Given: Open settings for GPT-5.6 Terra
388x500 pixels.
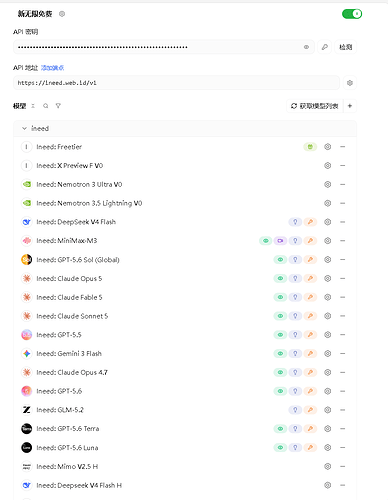Looking at the screenshot, I should click(328, 429).
